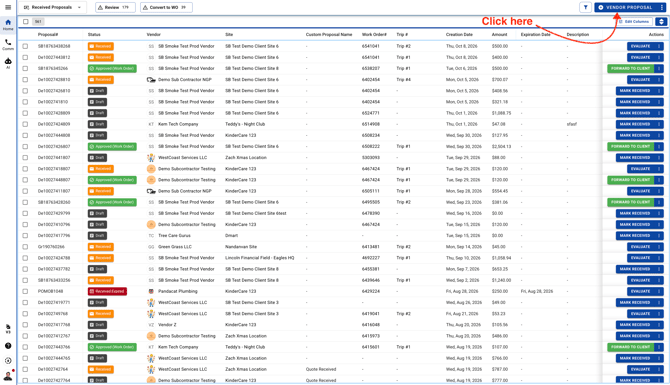Click the VZ avatar for Vendor Z
Image resolution: width=670 pixels, height=385 pixels.
pos(151,325)
